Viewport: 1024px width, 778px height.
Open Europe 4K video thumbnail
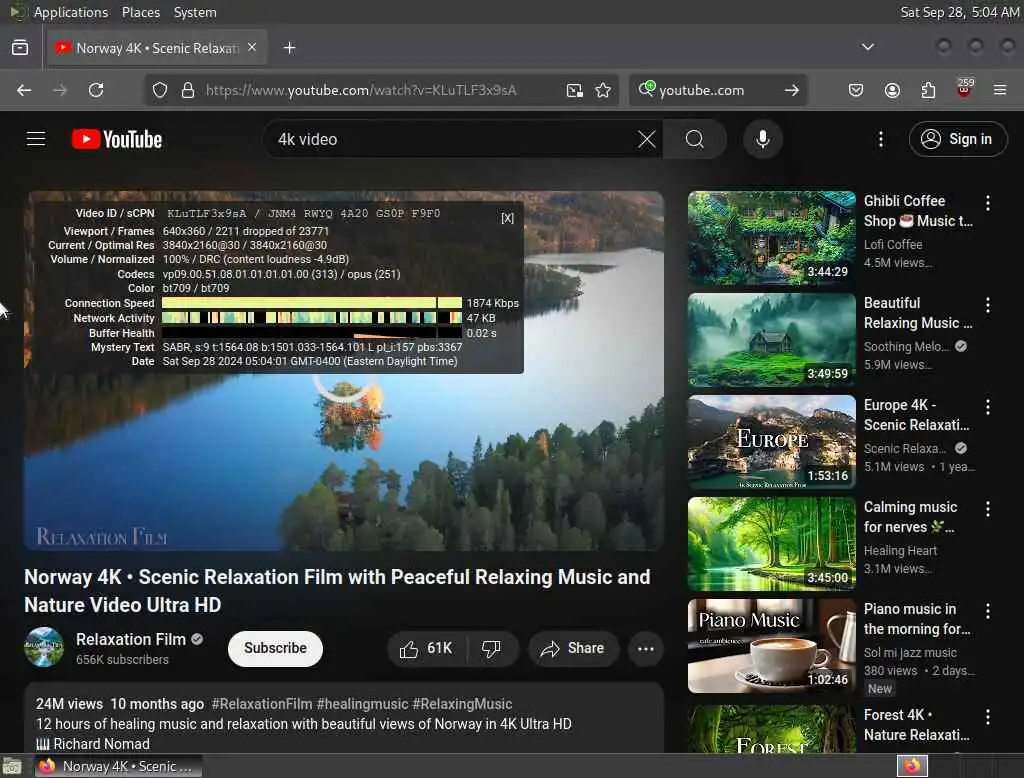click(x=771, y=442)
